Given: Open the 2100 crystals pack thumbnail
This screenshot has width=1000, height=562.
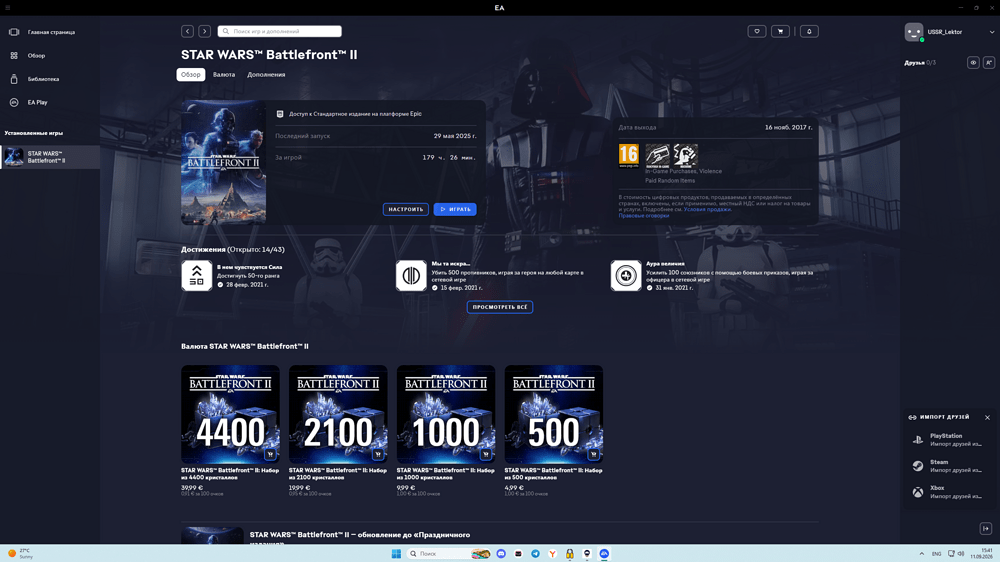Looking at the screenshot, I should pos(338,414).
